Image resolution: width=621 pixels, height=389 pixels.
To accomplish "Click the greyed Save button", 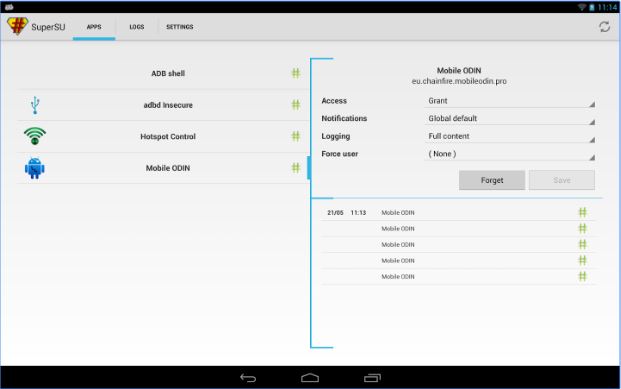I will (562, 180).
